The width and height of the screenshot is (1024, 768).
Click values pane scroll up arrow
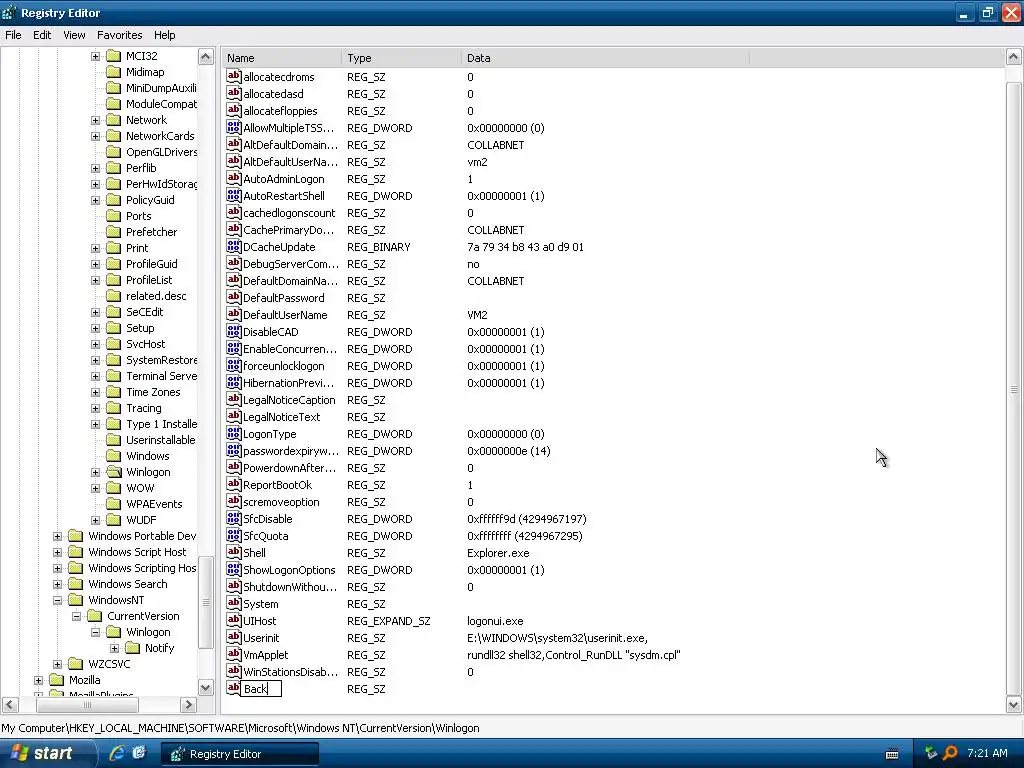pyautogui.click(x=1014, y=57)
